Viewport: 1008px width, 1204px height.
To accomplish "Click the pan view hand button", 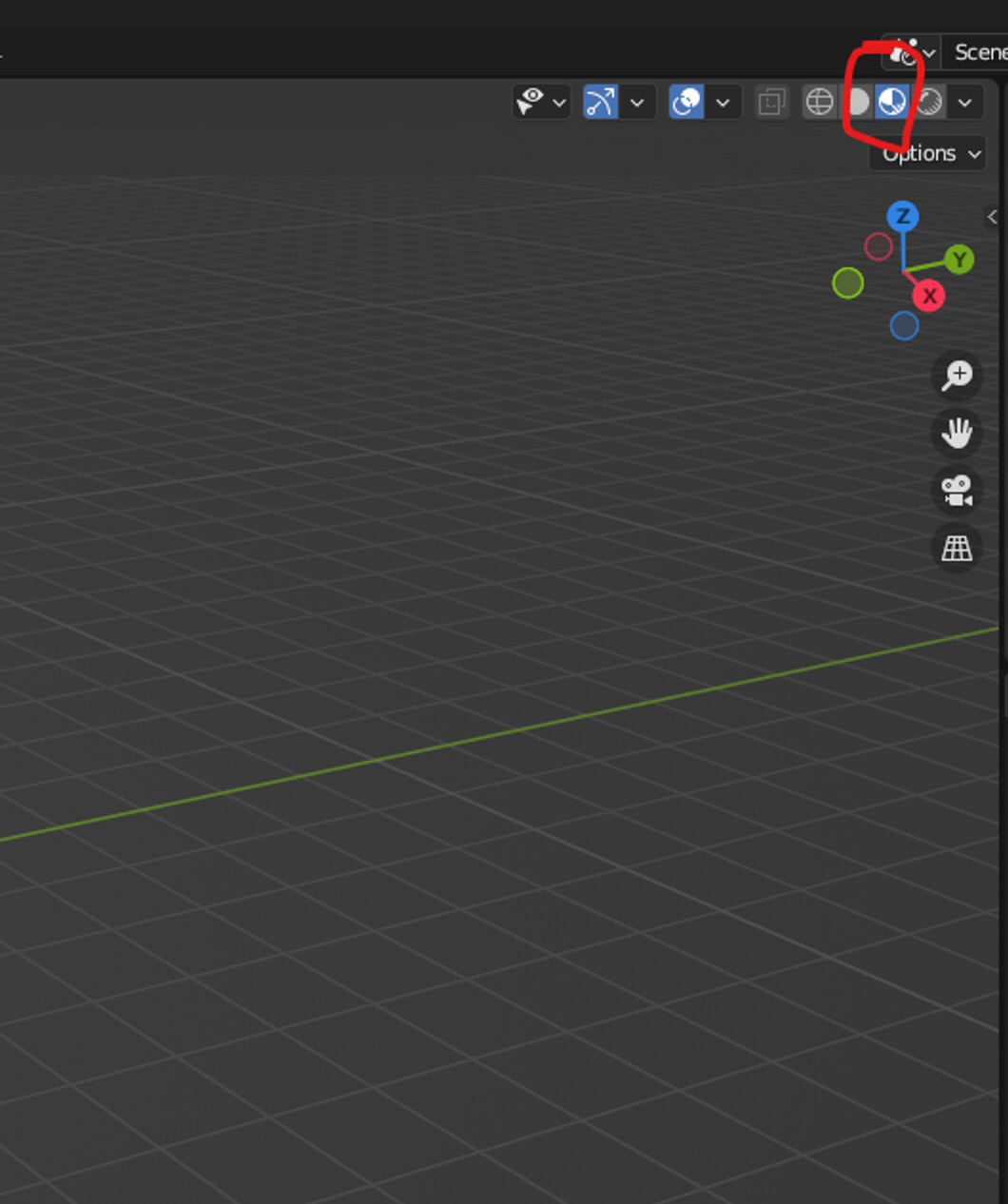I will tap(957, 433).
